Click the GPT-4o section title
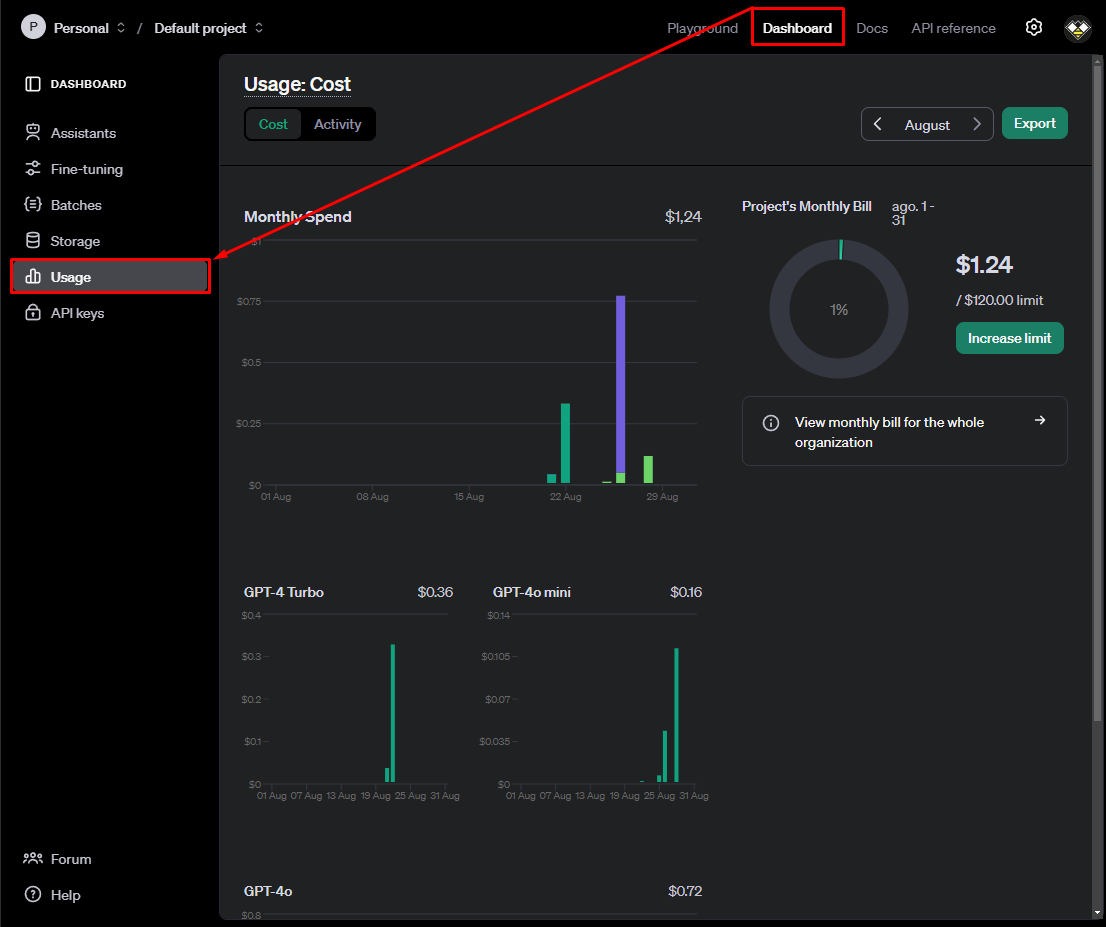 [x=268, y=891]
